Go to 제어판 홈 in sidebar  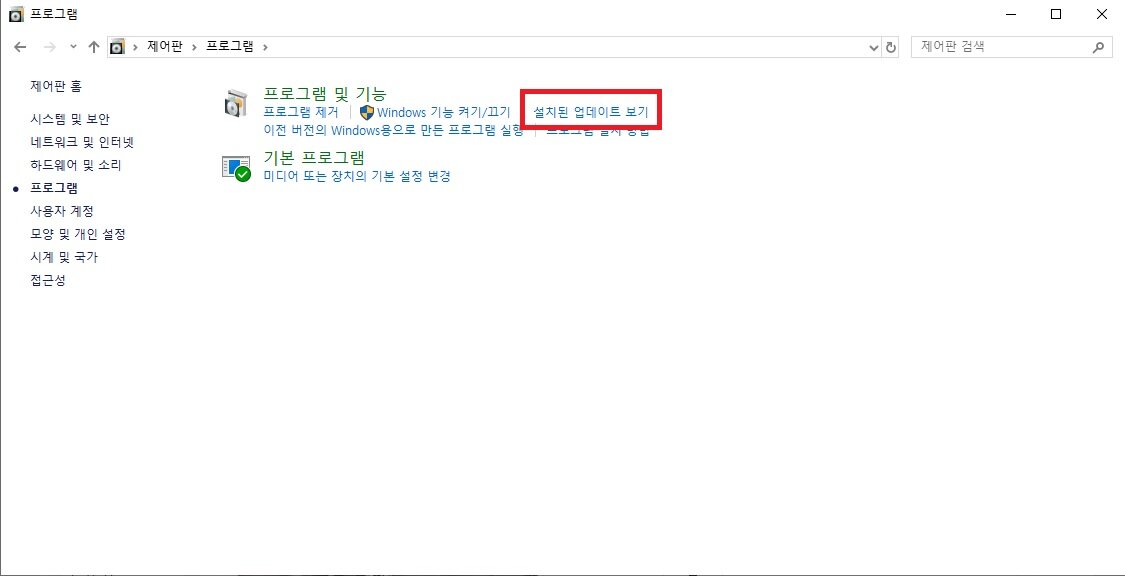tap(56, 86)
